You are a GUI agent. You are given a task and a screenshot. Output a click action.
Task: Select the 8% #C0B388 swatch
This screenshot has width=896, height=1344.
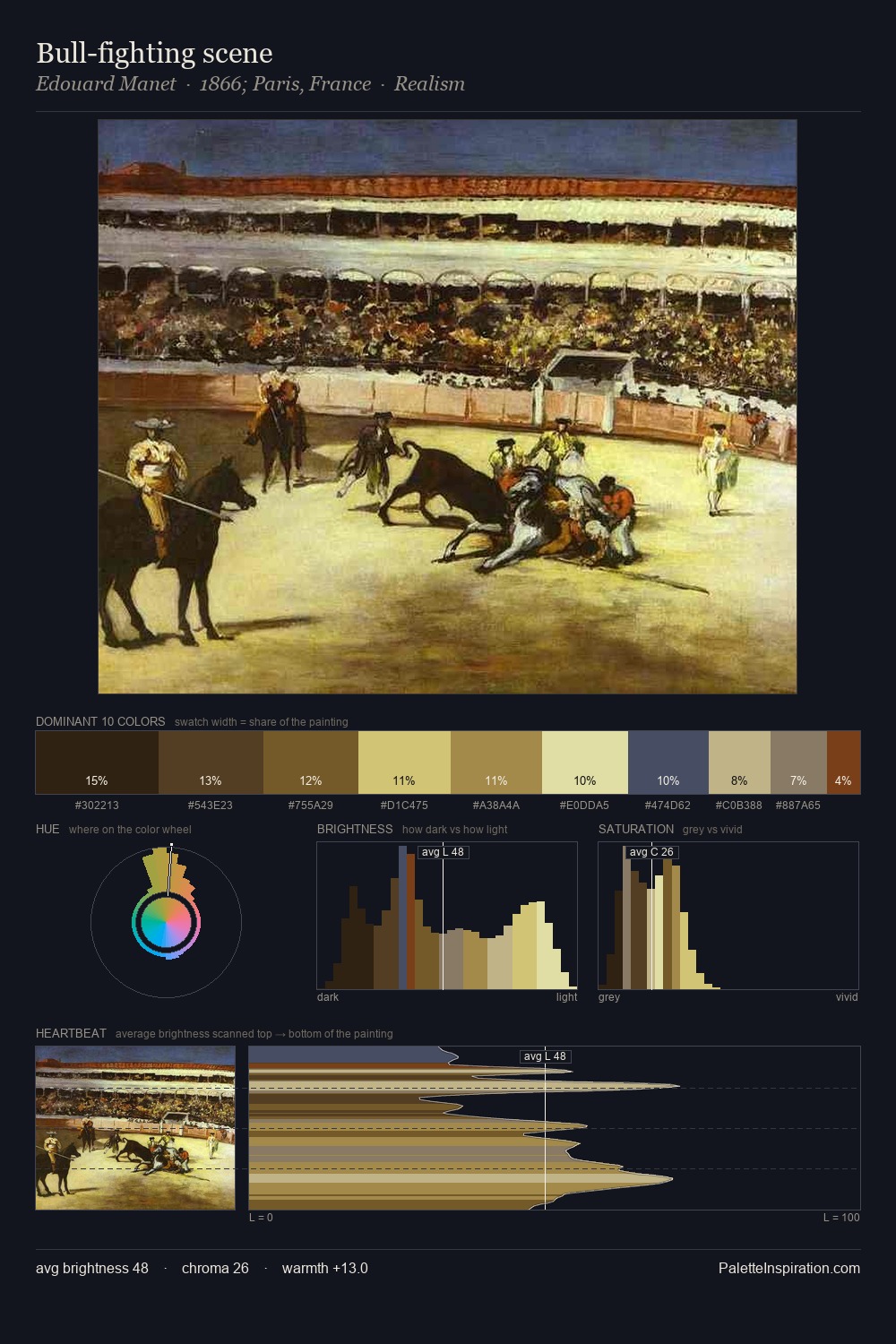739,762
